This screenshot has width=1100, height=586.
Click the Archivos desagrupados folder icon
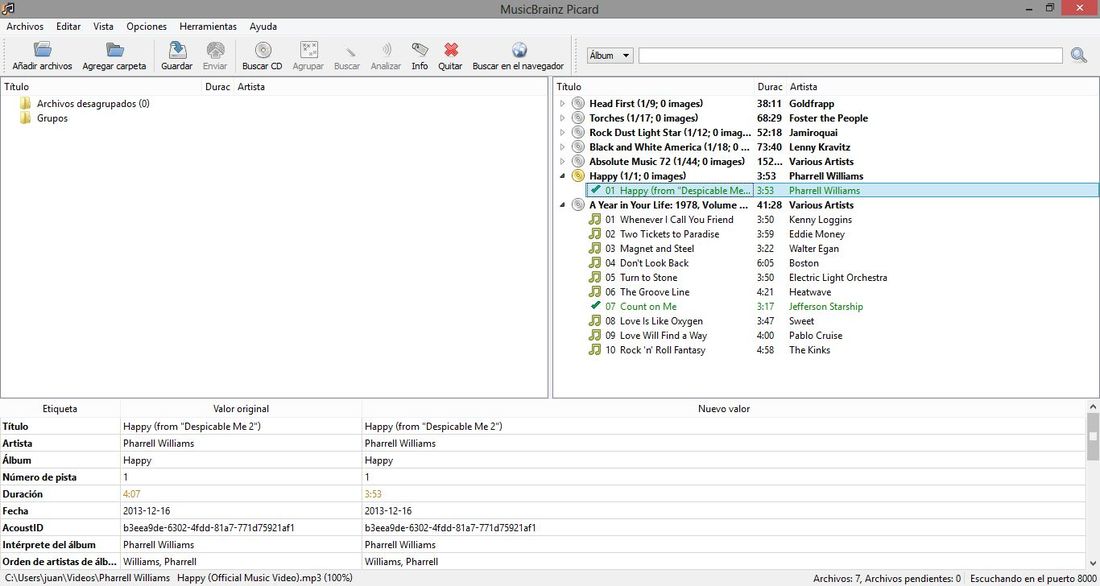click(x=26, y=104)
